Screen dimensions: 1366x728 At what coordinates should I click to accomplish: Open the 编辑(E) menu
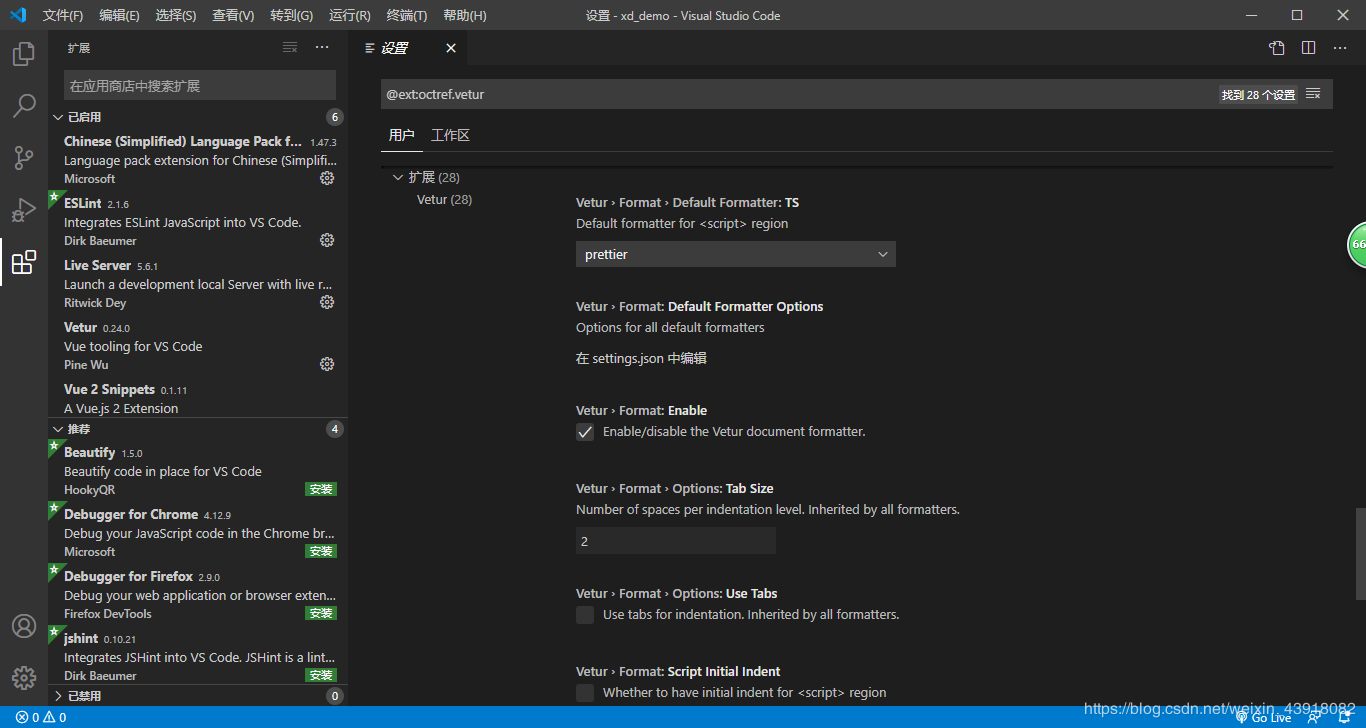119,15
